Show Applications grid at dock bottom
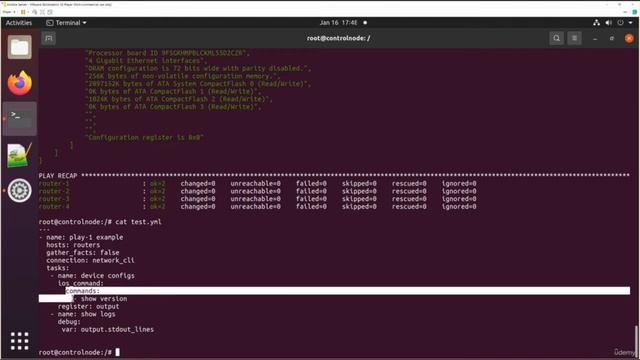The height and width of the screenshot is (360, 640). (x=20, y=341)
